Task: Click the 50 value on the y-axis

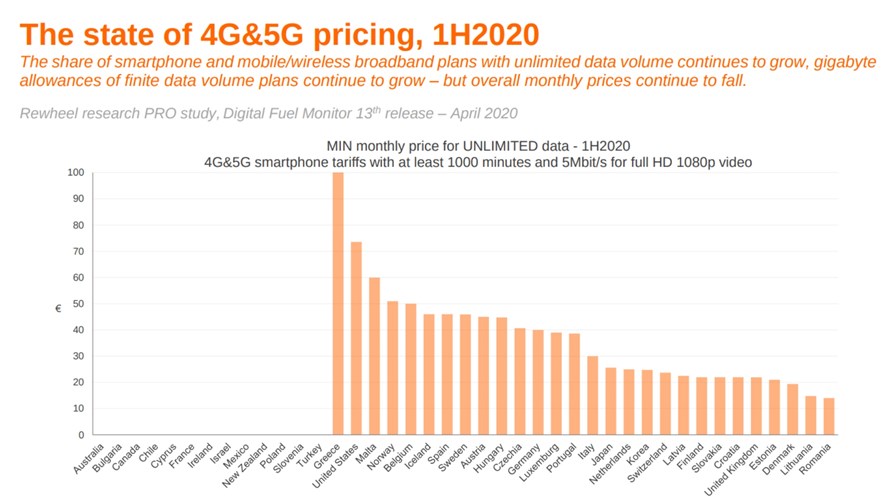Action: (78, 304)
